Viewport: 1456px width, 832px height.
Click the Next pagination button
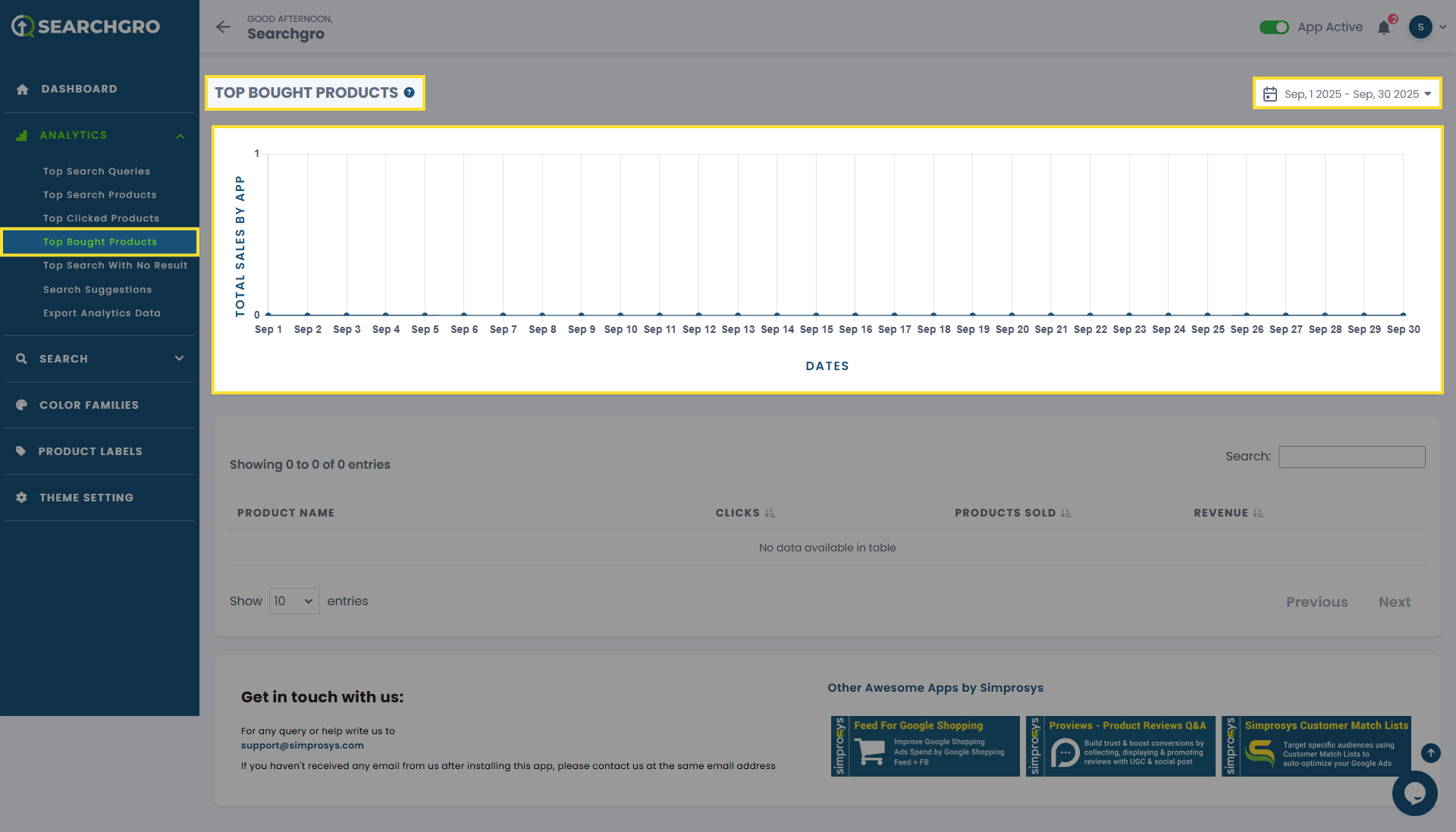tap(1394, 602)
